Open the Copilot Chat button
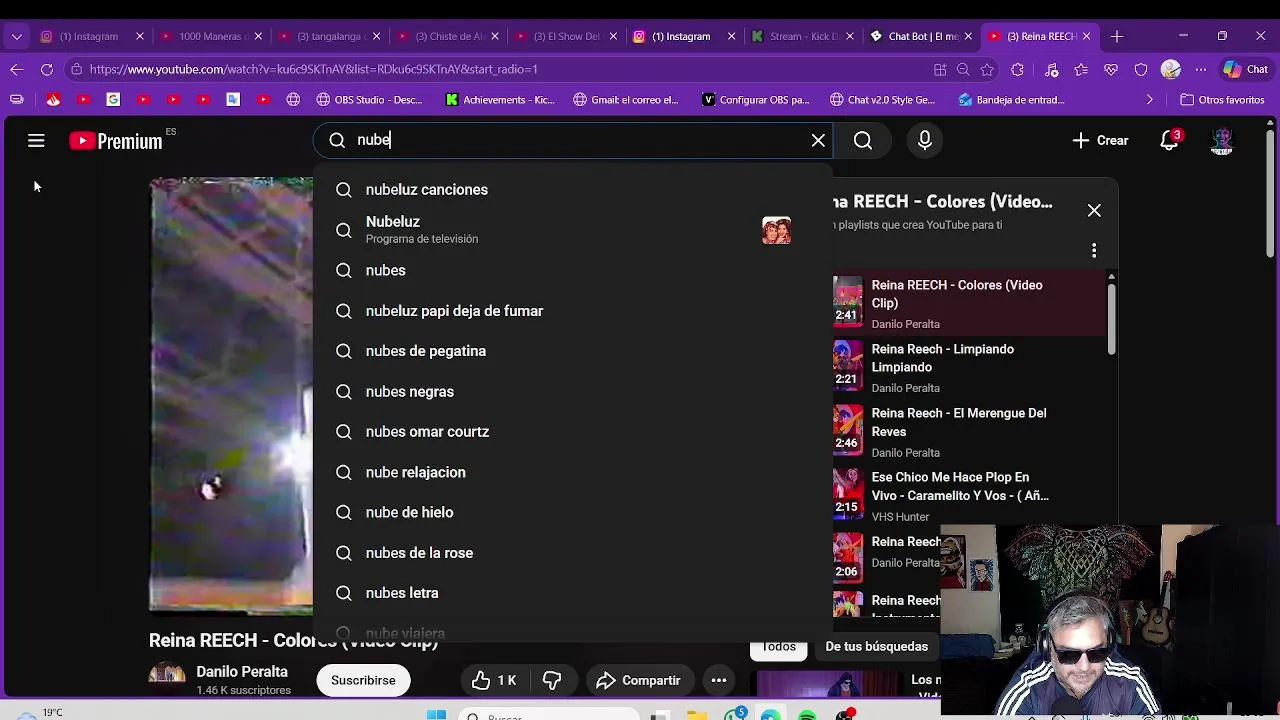Viewport: 1280px width, 720px height. coord(1246,70)
